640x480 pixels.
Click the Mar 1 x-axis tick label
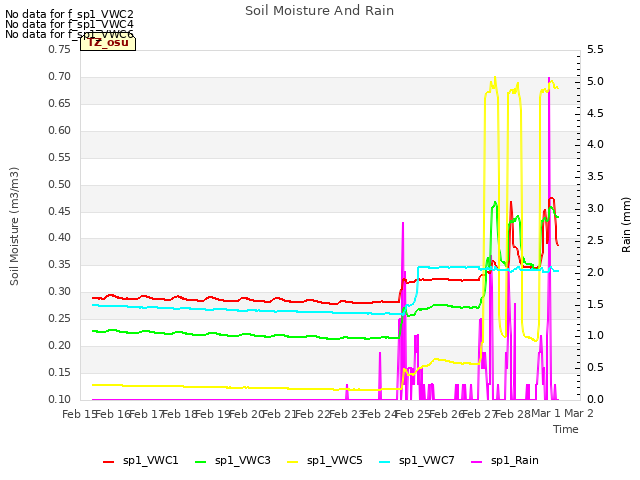[546, 413]
